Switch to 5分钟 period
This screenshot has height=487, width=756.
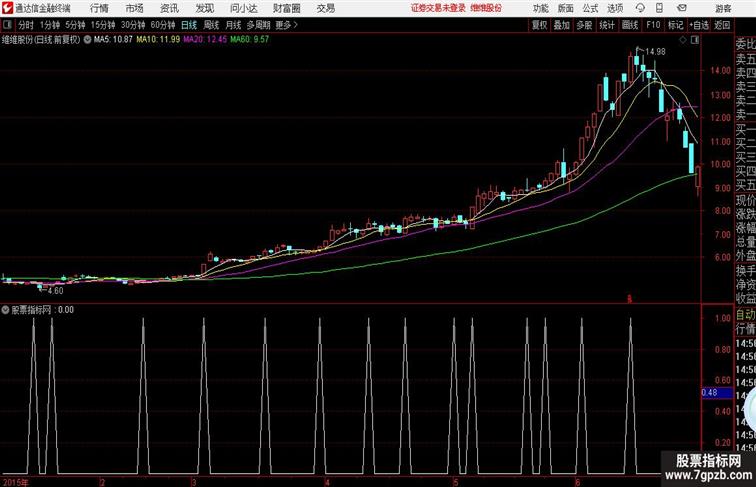pos(75,25)
